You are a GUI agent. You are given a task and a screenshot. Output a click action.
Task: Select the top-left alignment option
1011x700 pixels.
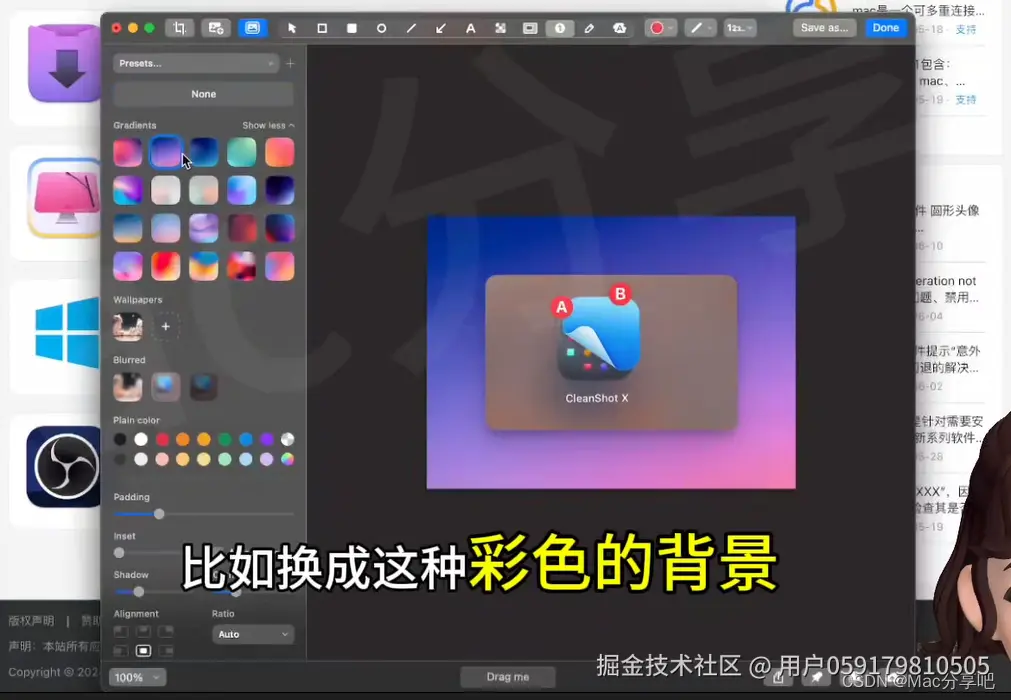click(122, 630)
